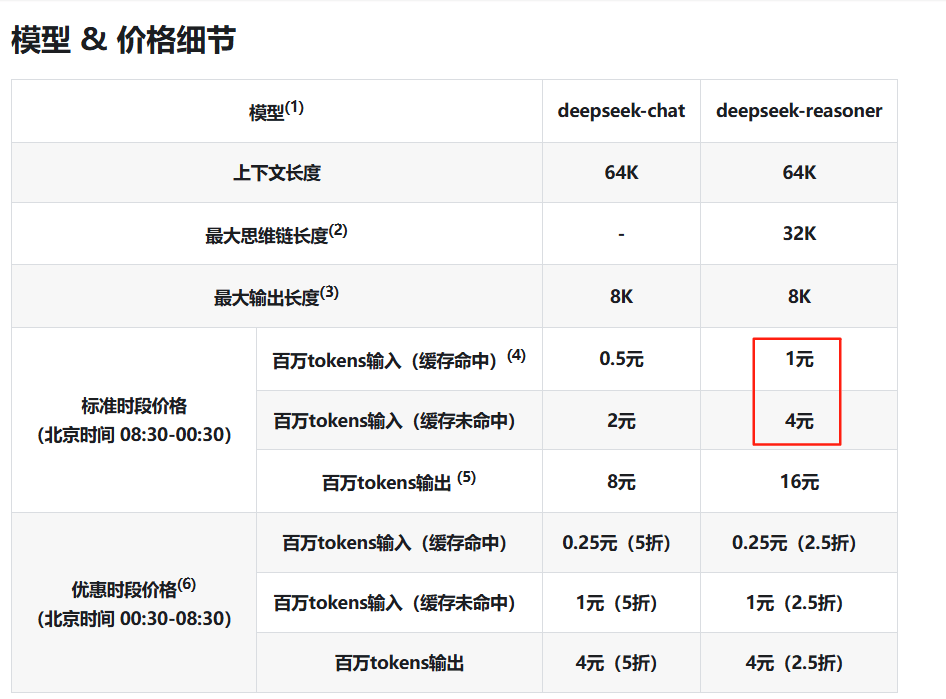Select 标准时段 百万tokens输入(缓存命中)(4) label

pyautogui.click(x=399, y=359)
